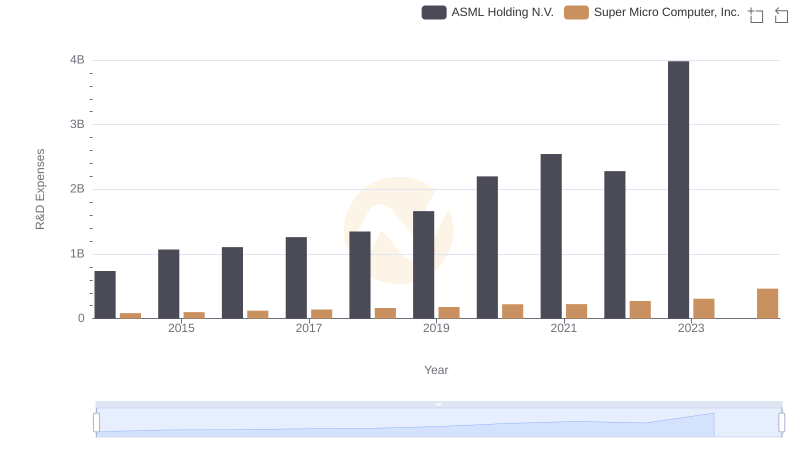Click the ASML bar for 2019
The image size is (800, 461).
click(423, 265)
